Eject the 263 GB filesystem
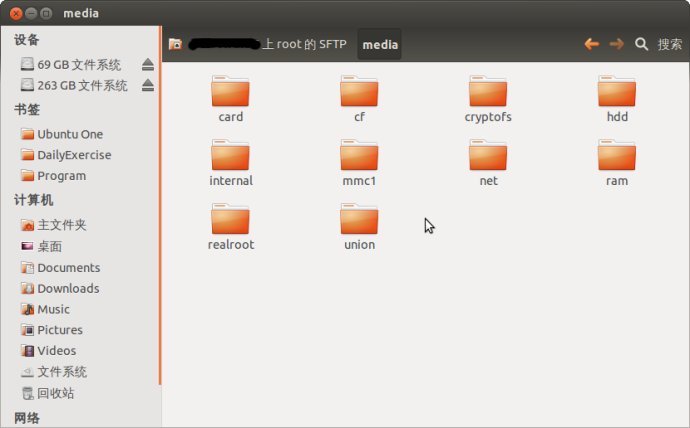The height and width of the screenshot is (428, 690). [x=148, y=86]
